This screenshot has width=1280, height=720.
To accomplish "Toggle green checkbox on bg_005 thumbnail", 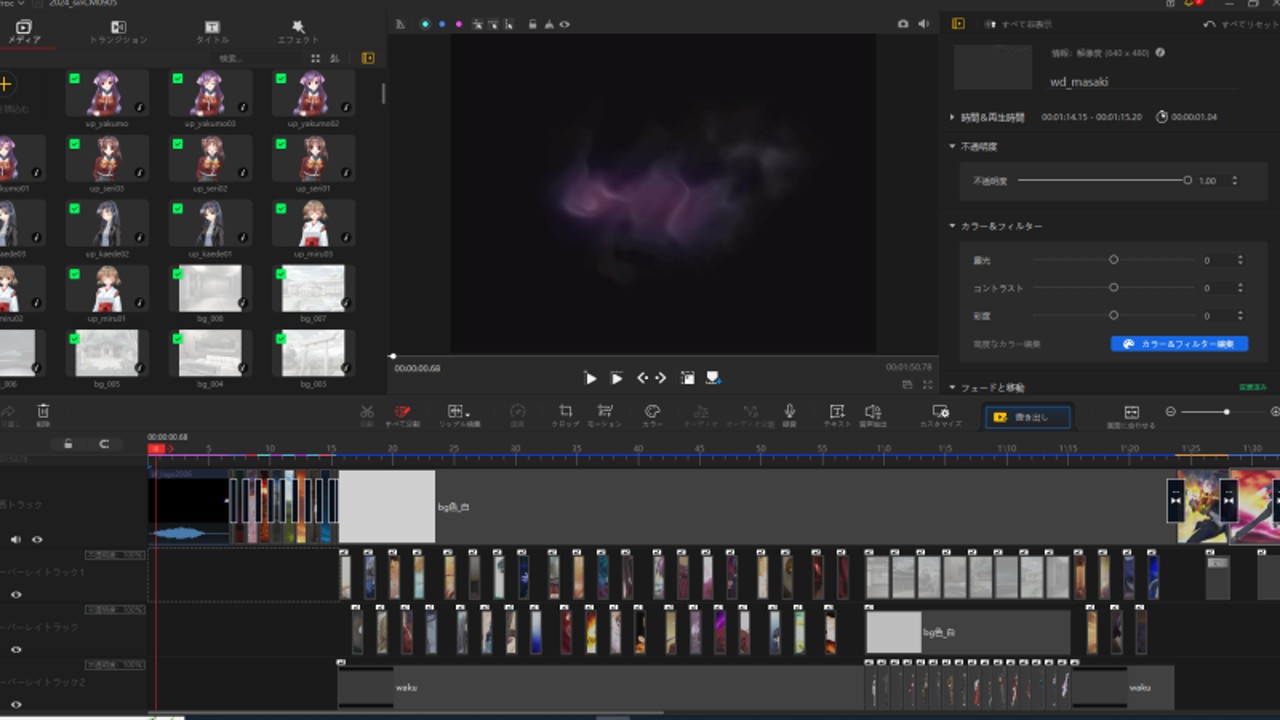I will [74, 339].
